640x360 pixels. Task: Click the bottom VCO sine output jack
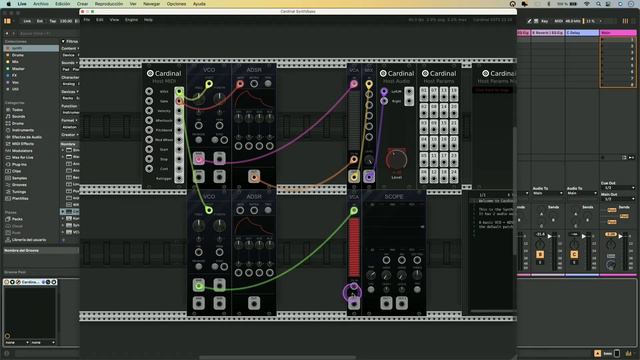coord(199,286)
